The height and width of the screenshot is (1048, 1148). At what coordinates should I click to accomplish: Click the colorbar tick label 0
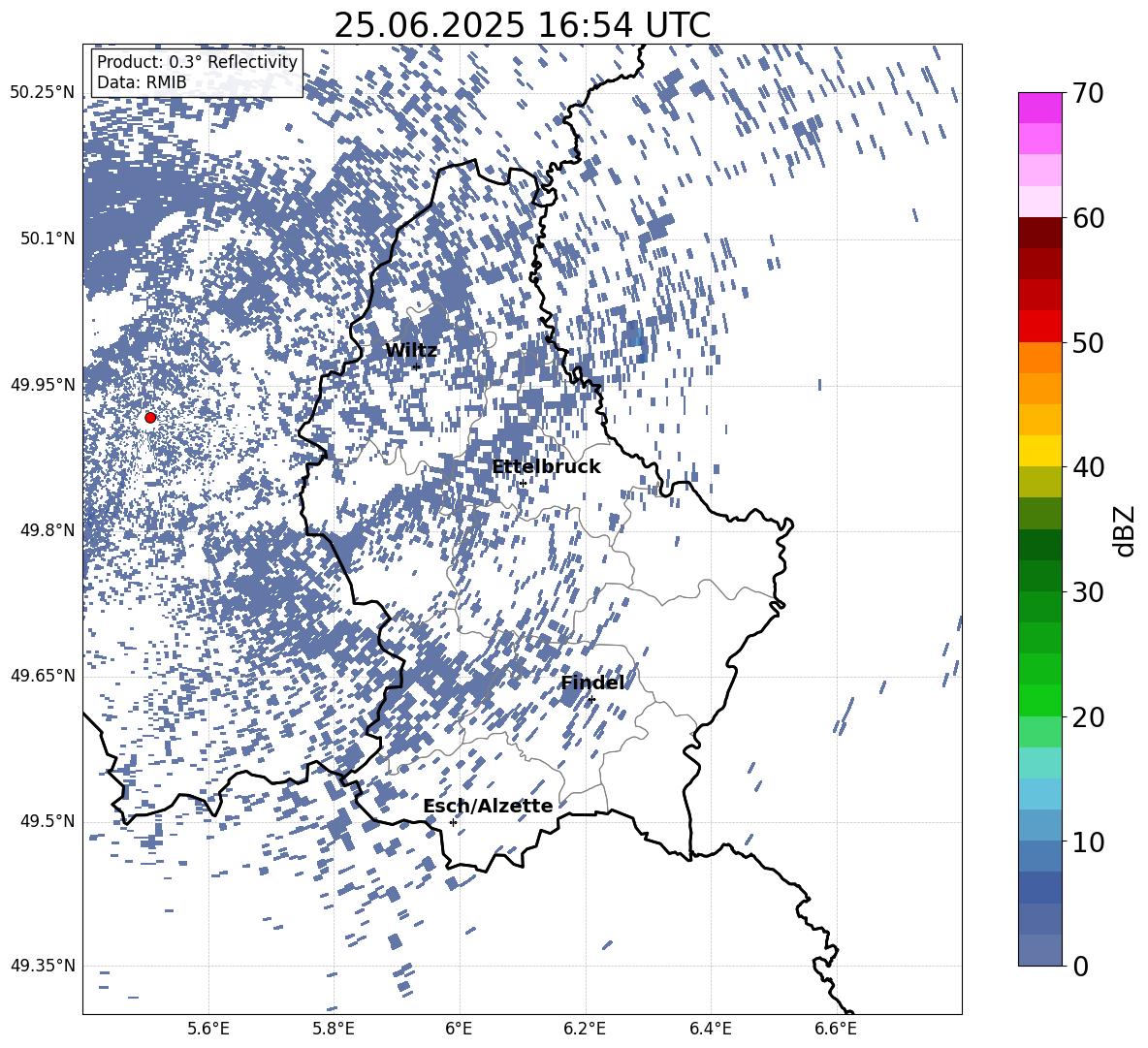(1081, 966)
